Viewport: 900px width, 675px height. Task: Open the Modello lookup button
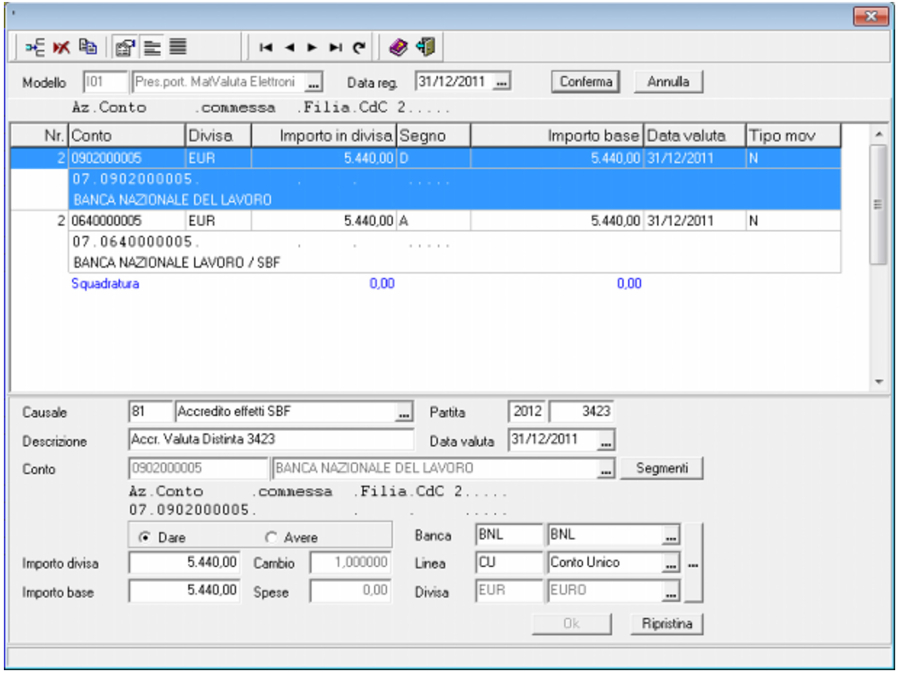pyautogui.click(x=314, y=82)
